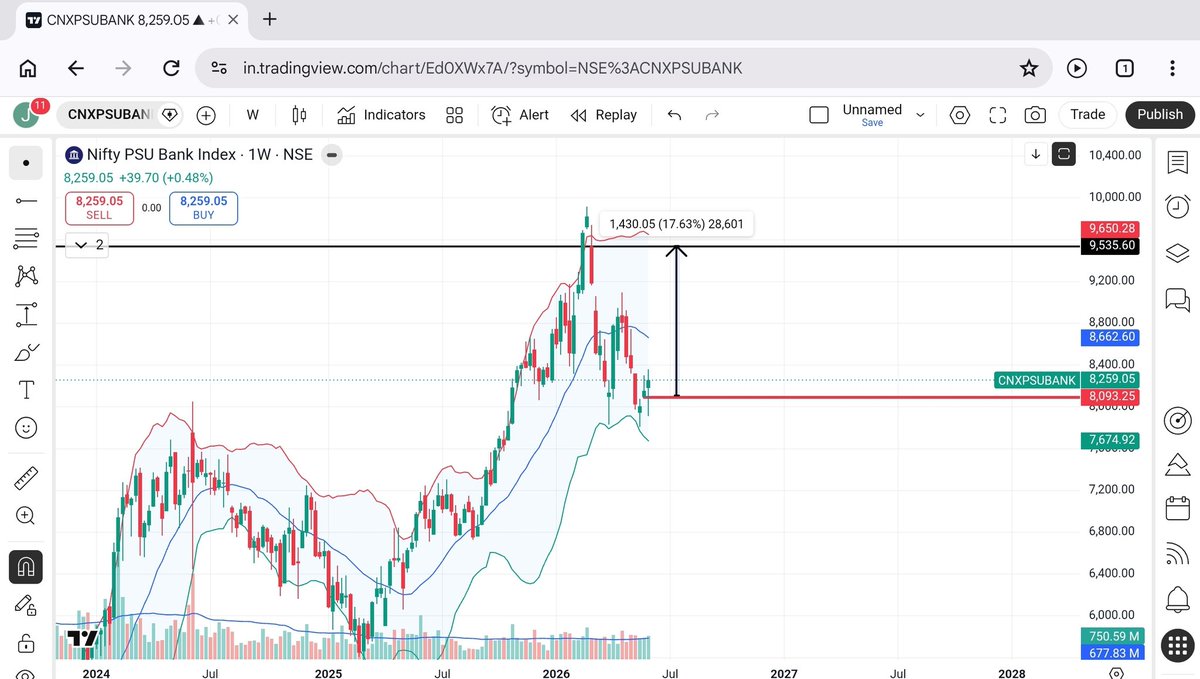1200x679 pixels.
Task: Select the Fib retracement tool
Action: pyautogui.click(x=26, y=239)
